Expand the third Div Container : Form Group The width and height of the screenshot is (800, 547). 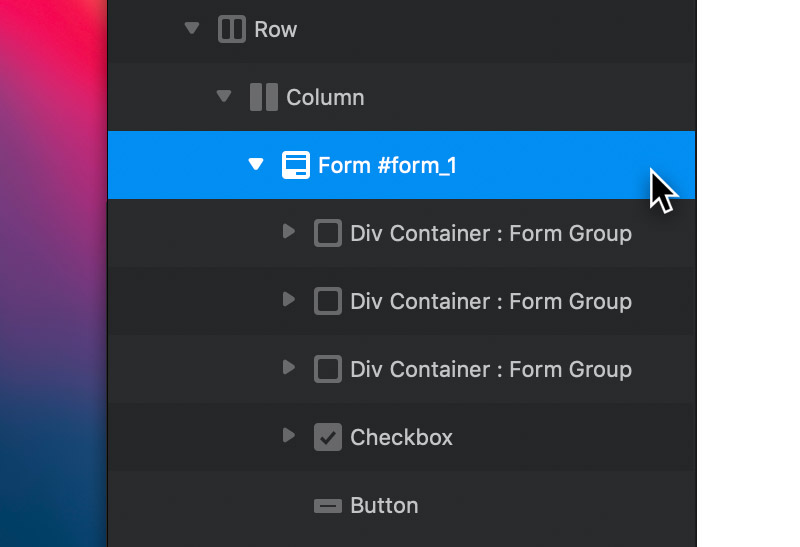point(289,367)
